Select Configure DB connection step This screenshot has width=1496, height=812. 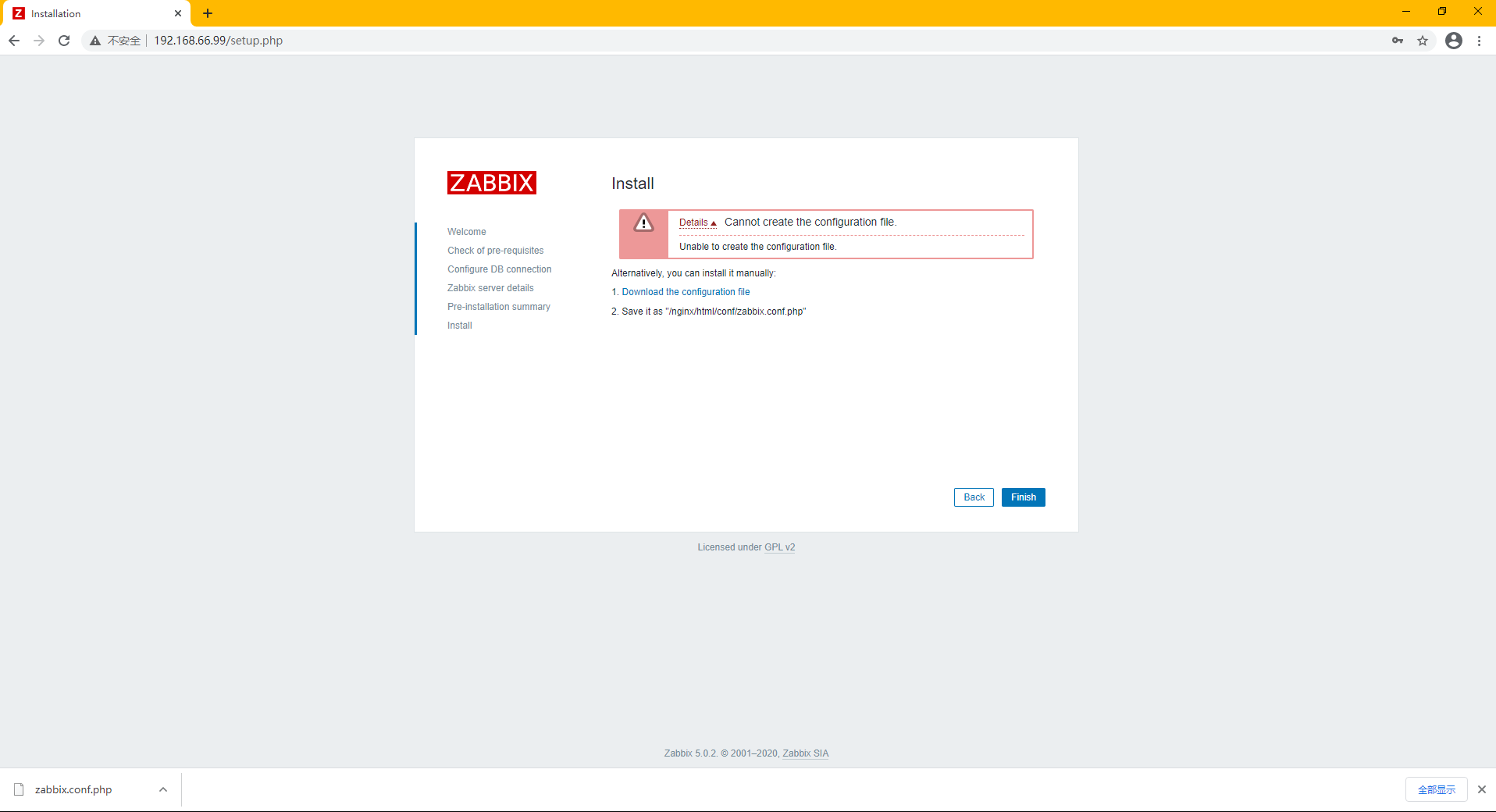500,269
